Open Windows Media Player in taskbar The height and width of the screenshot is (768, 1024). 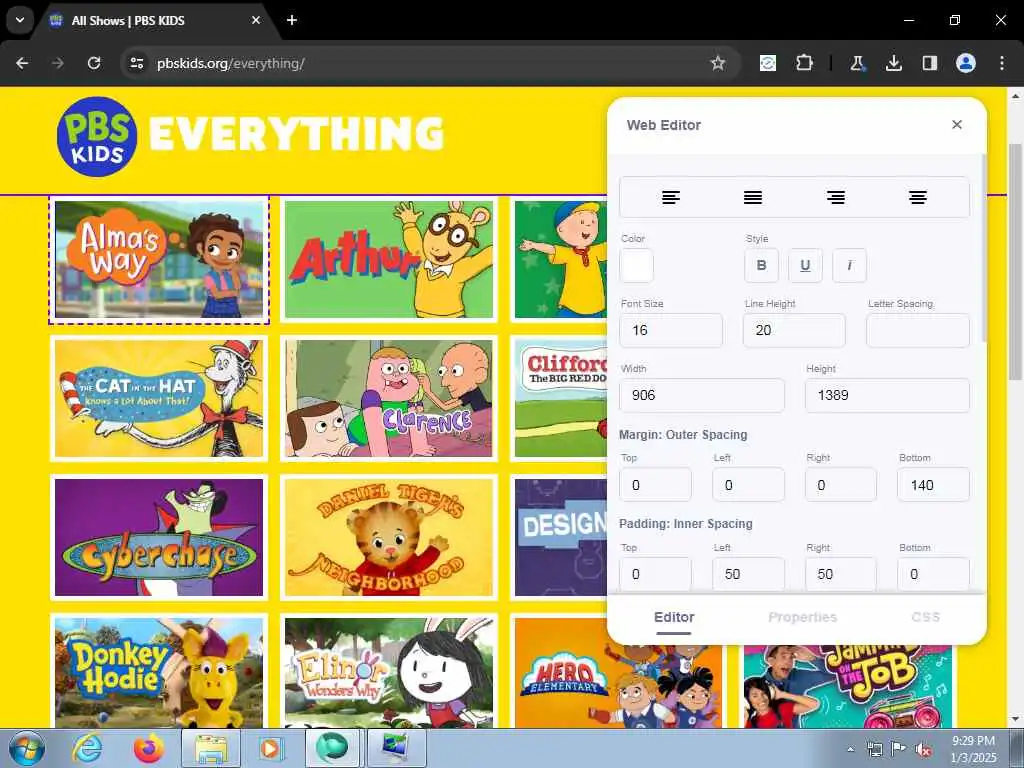pyautogui.click(x=270, y=748)
